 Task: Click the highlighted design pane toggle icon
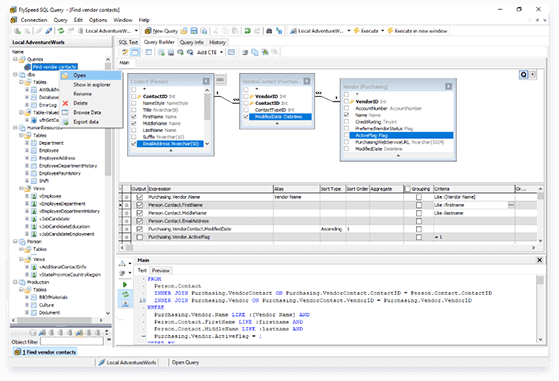tap(135, 52)
